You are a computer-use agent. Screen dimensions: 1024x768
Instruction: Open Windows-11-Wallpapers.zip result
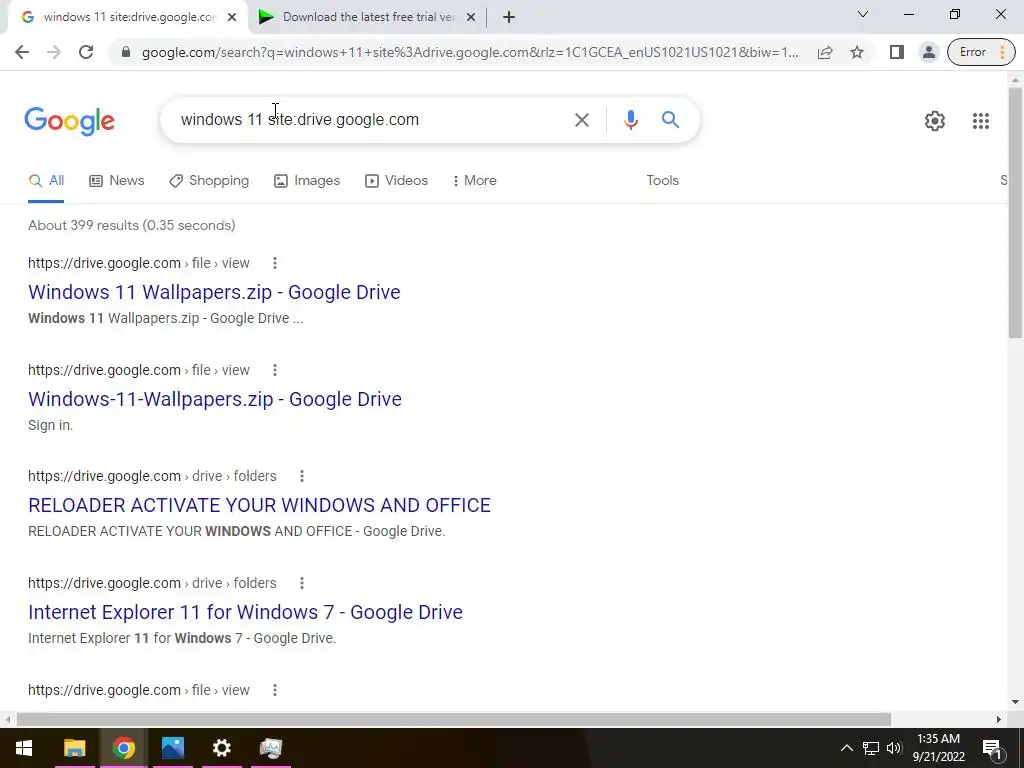(215, 399)
